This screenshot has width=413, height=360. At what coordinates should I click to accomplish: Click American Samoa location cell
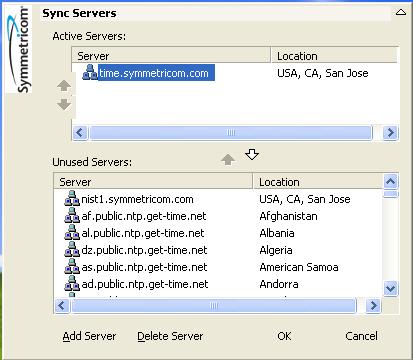pos(299,267)
